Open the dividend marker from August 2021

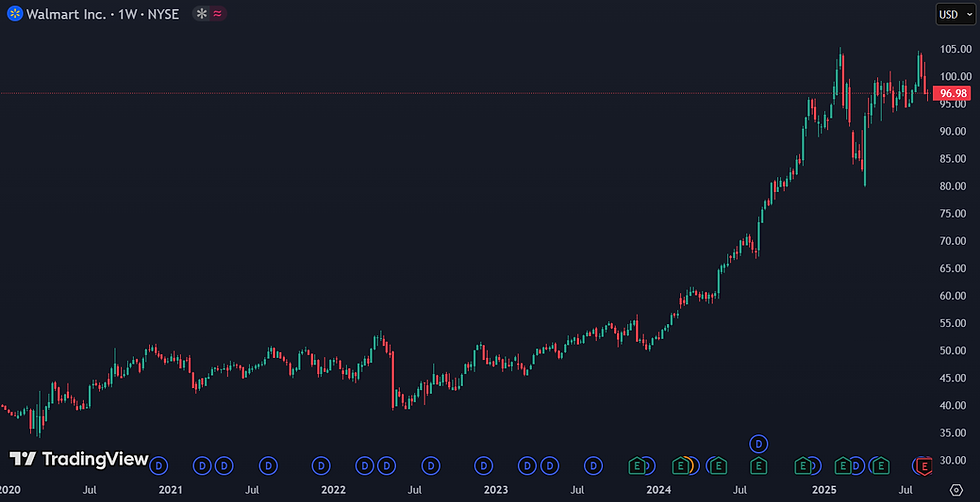(268, 465)
